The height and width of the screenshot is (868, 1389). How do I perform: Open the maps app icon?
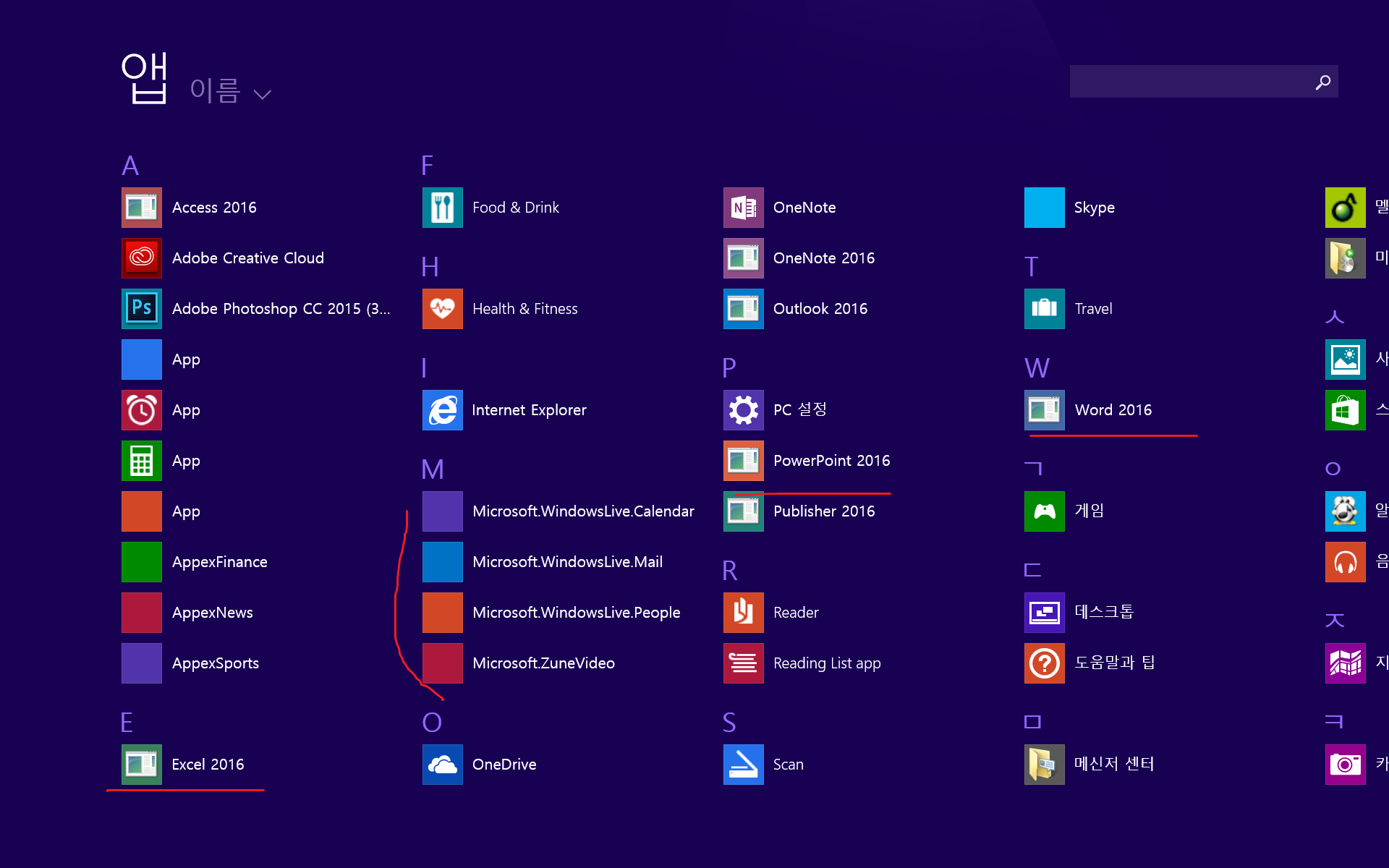(1346, 663)
